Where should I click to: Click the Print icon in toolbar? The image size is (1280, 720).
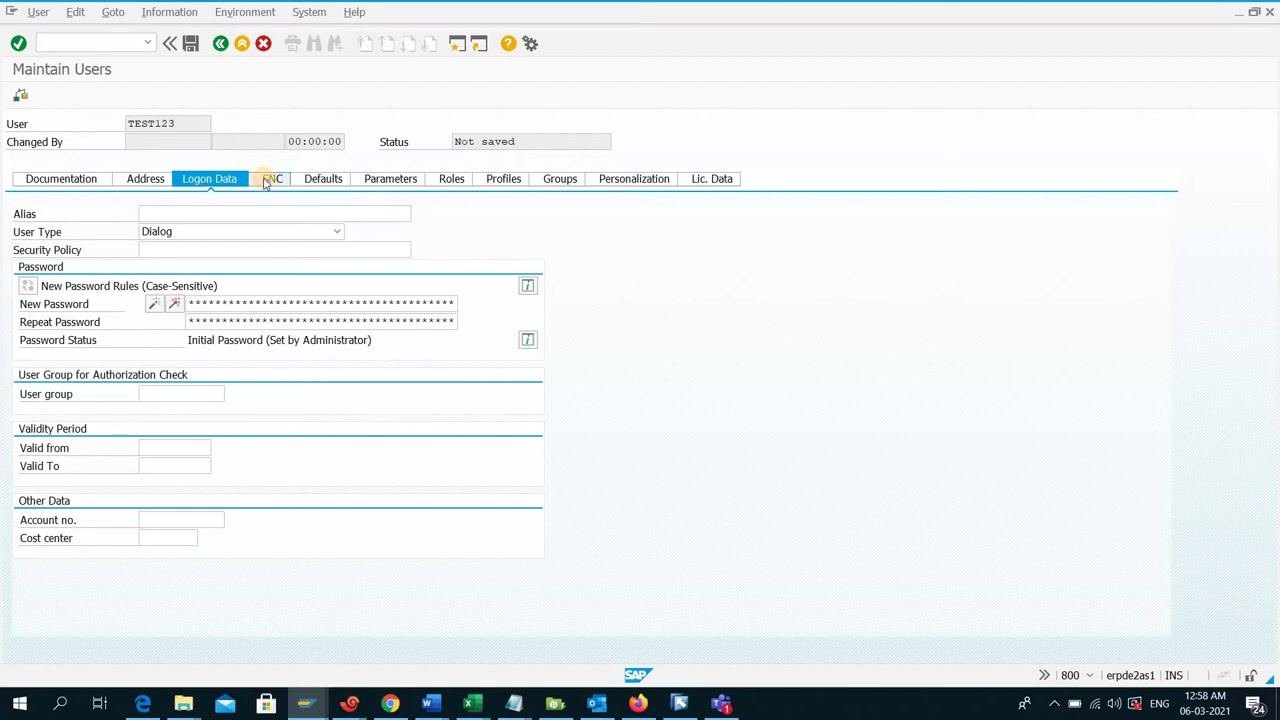(x=292, y=43)
